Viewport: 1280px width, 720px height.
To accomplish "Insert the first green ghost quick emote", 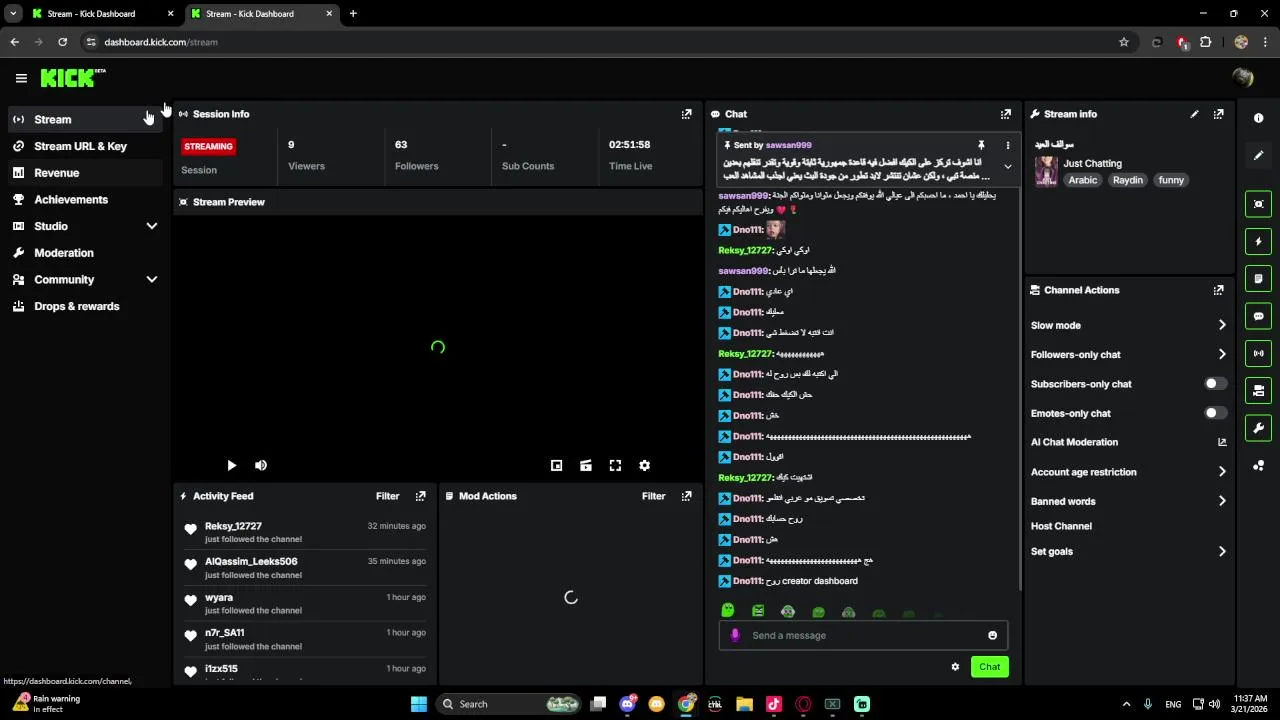I will (x=728, y=611).
